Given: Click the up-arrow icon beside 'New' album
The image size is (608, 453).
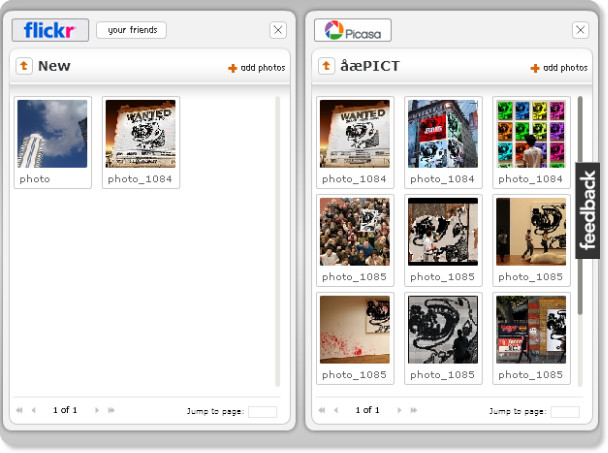Looking at the screenshot, I should click(x=24, y=66).
